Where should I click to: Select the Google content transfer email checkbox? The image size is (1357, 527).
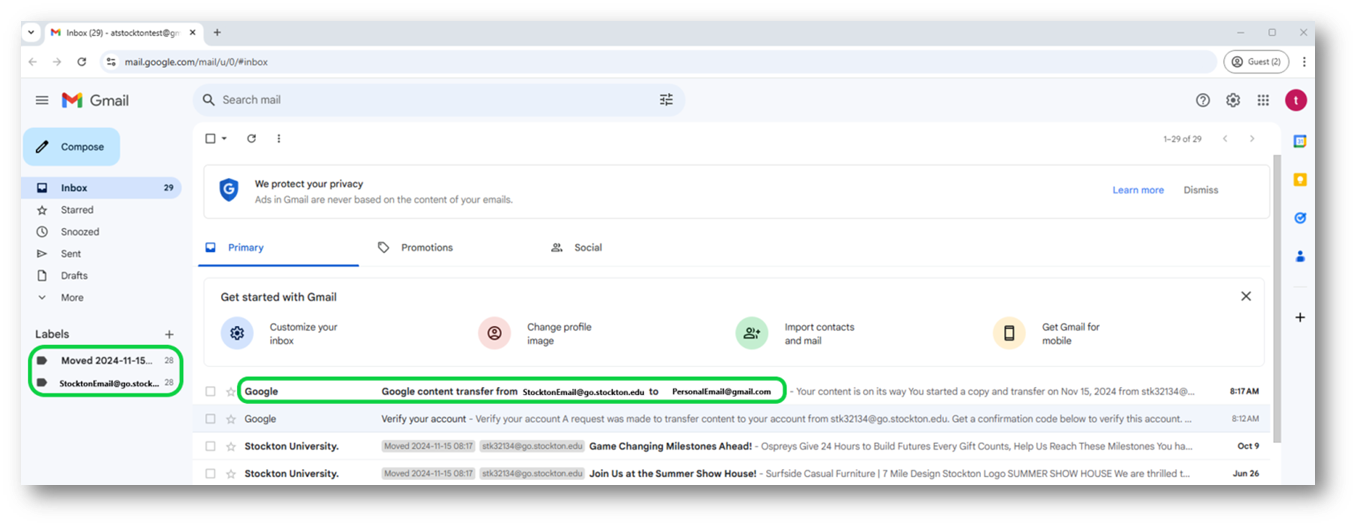[x=210, y=391]
